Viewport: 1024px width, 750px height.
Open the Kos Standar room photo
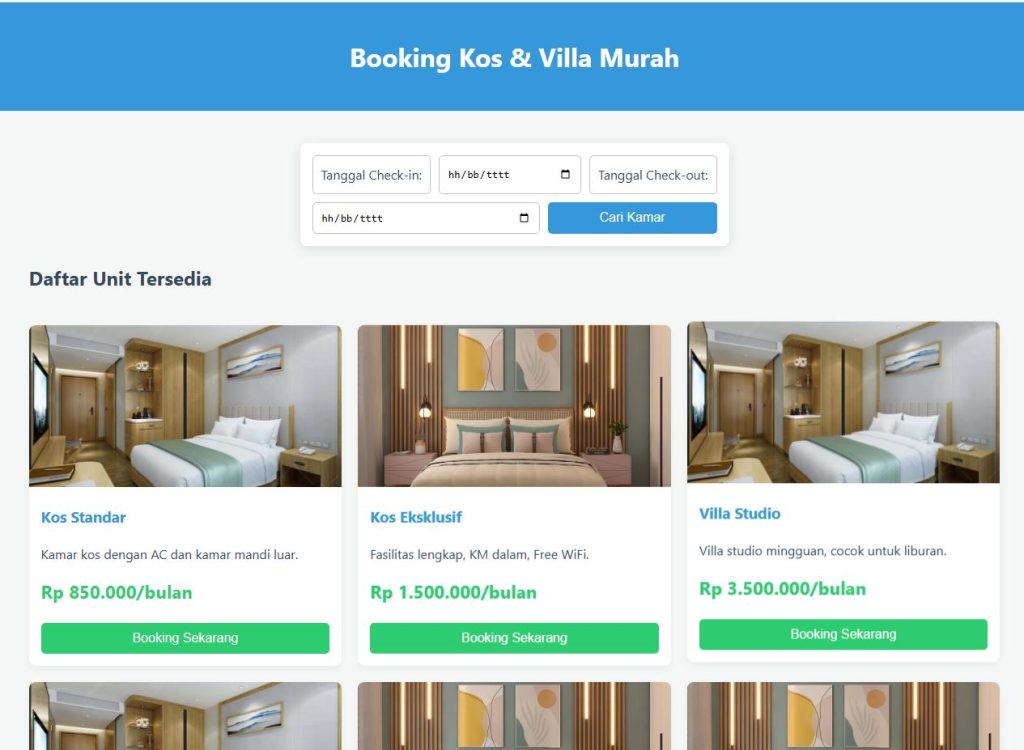[185, 406]
